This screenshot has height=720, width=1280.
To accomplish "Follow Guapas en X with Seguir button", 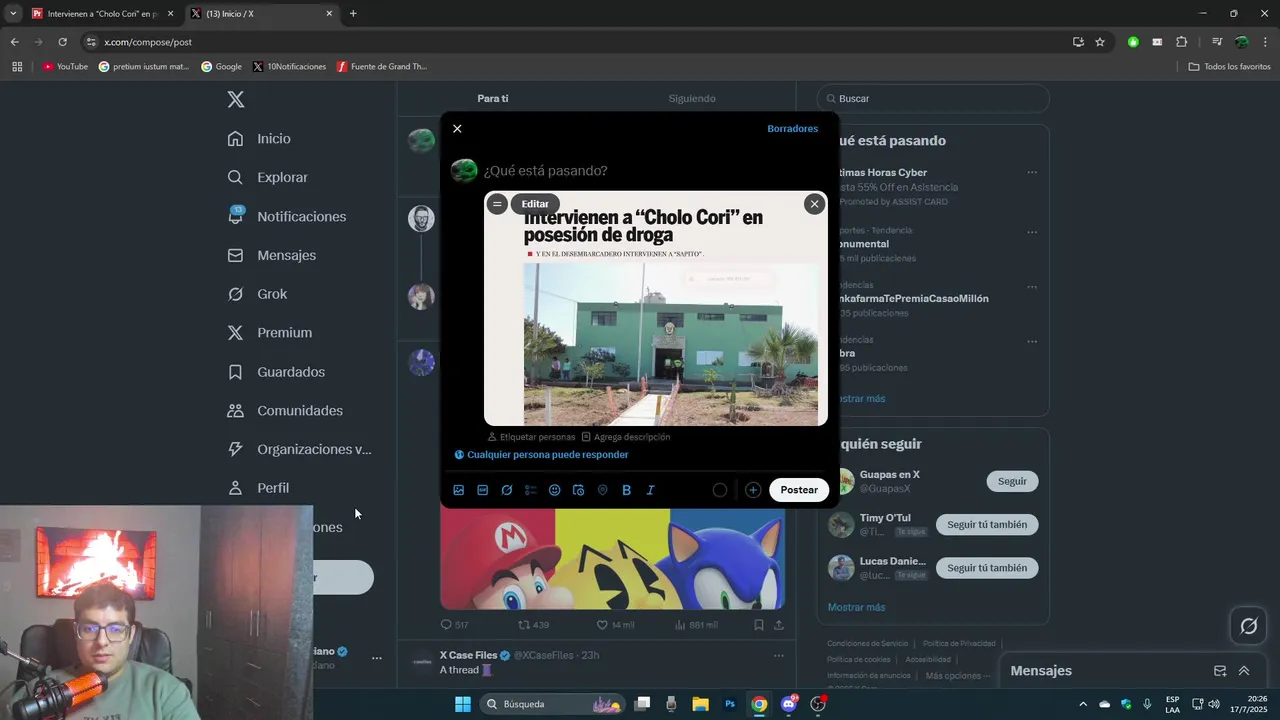I will [x=1012, y=481].
